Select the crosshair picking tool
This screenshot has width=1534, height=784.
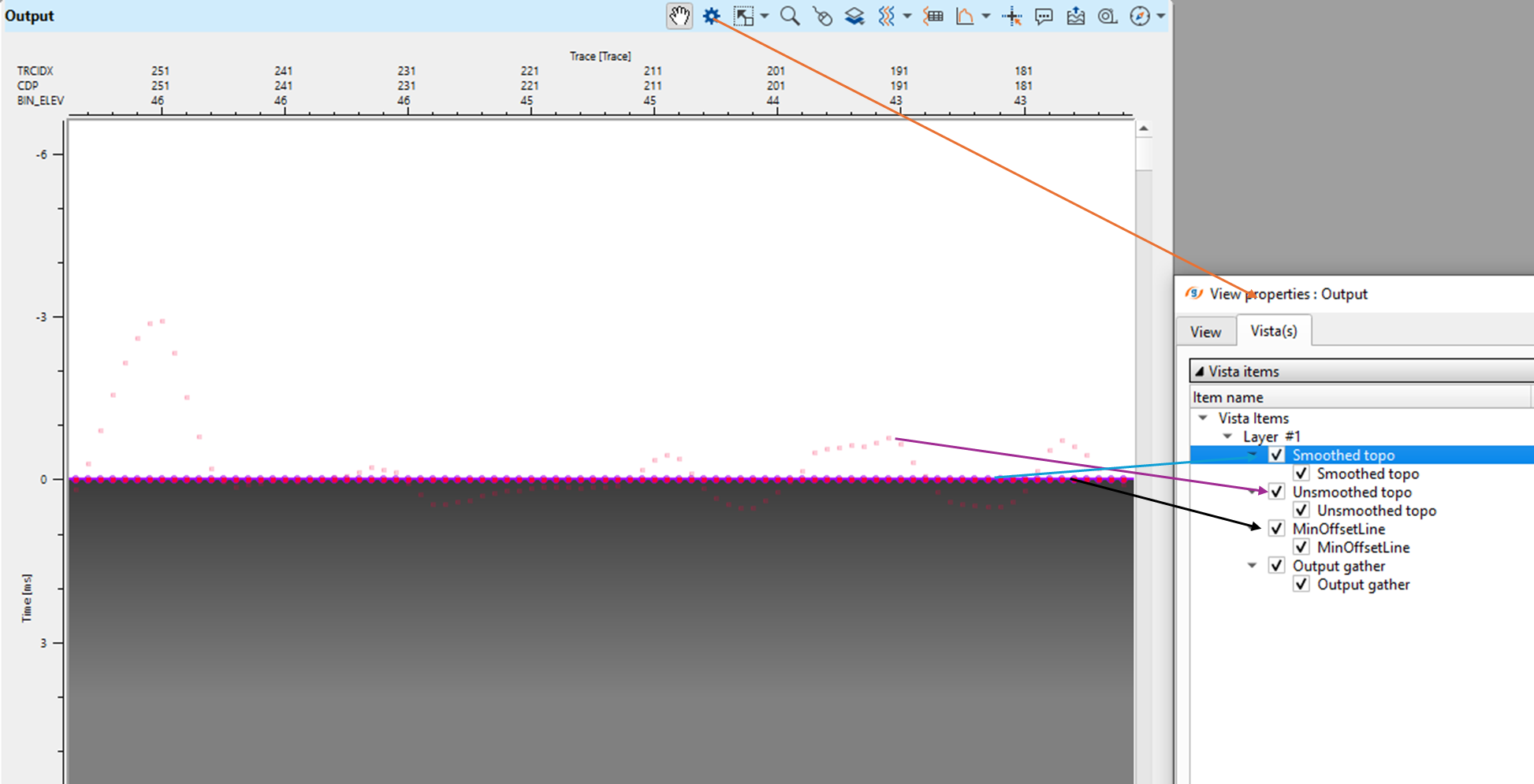point(1012,16)
